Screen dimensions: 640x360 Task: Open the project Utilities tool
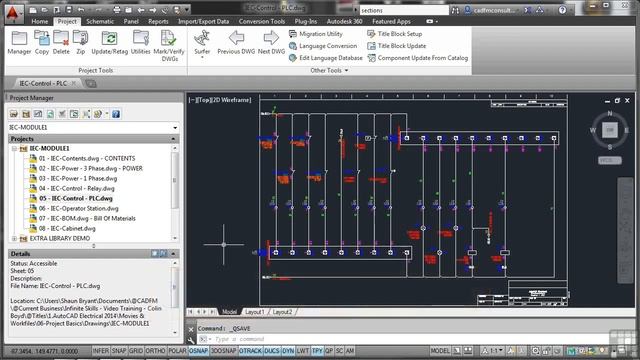point(140,42)
